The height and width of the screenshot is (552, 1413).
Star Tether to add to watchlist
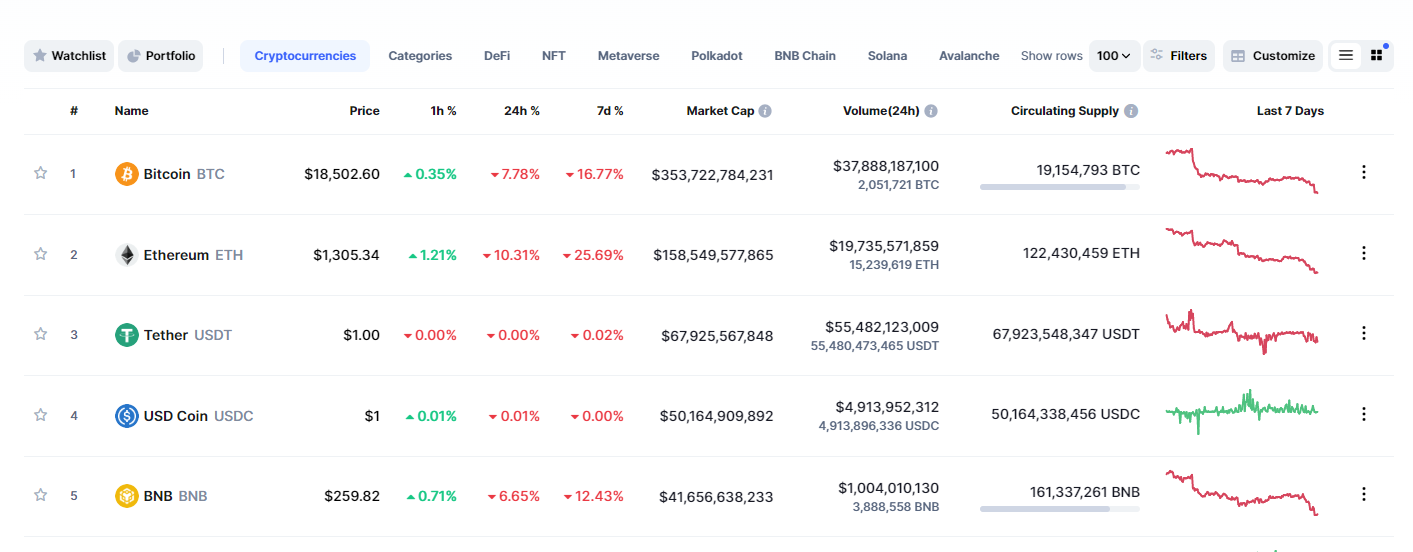pos(41,334)
